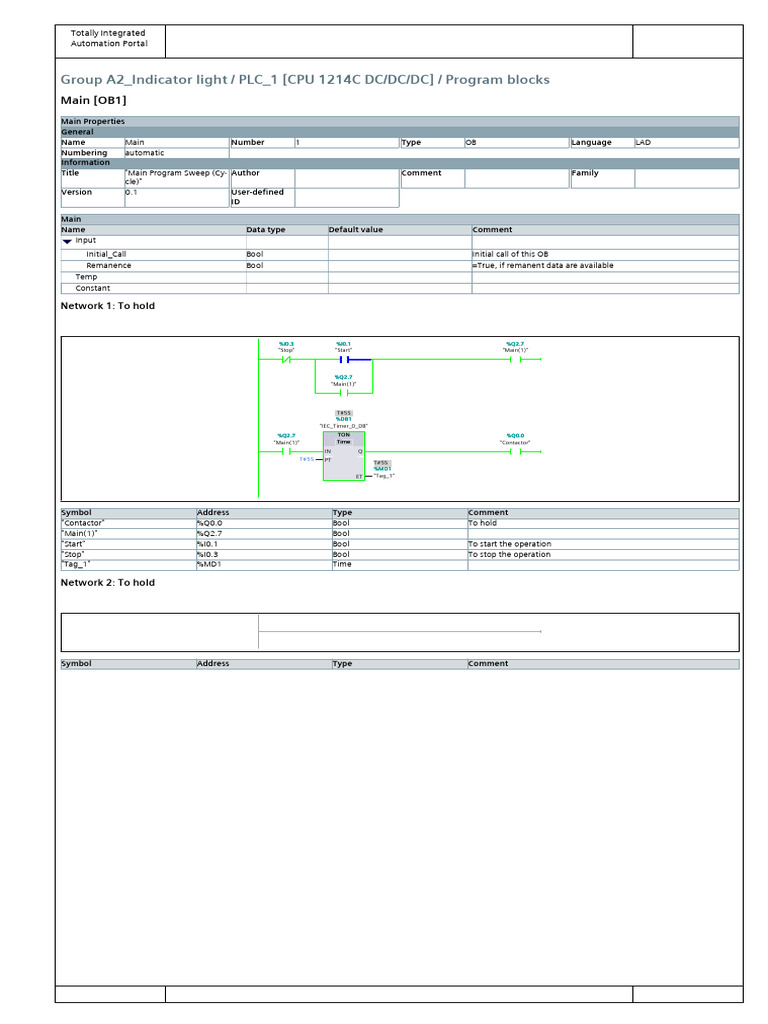
Task: Click the ET output tag "Tag_1"
Action: tap(384, 476)
